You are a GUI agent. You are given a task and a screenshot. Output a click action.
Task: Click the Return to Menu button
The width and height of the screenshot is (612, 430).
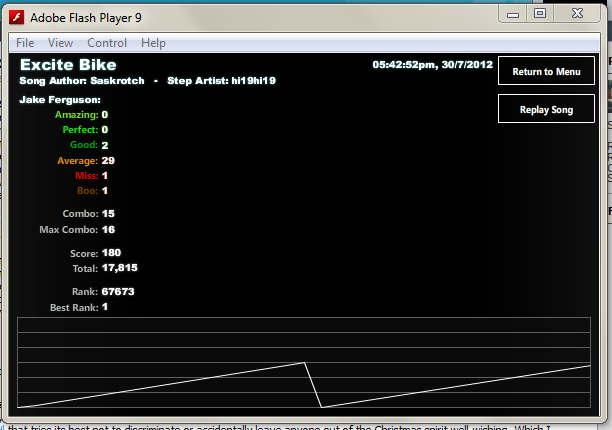[x=546, y=71]
